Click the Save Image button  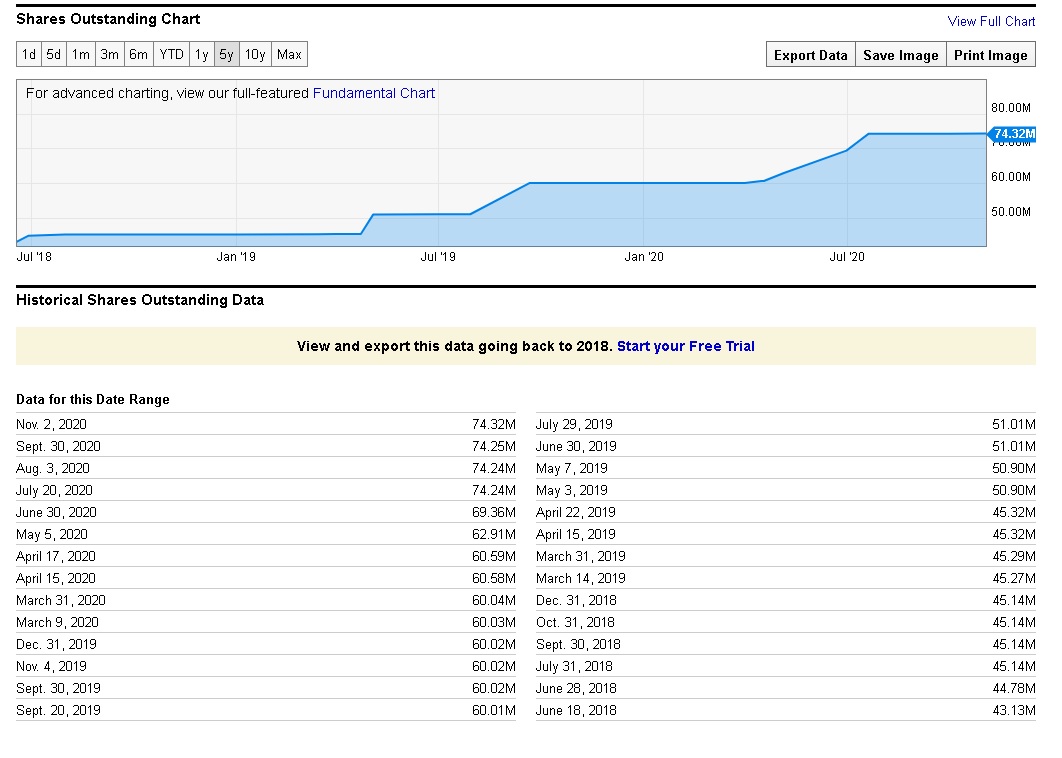900,56
